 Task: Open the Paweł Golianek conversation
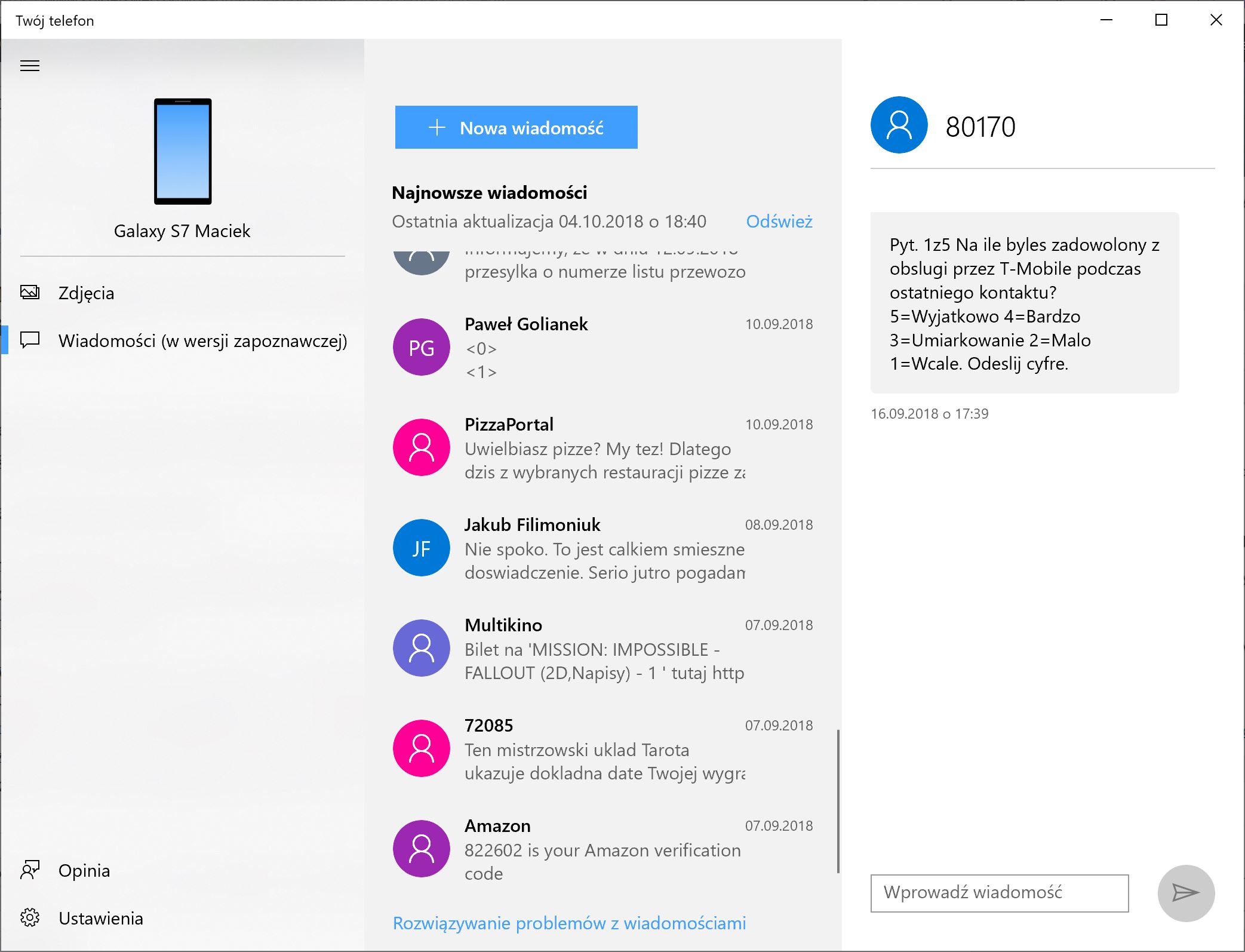(602, 348)
